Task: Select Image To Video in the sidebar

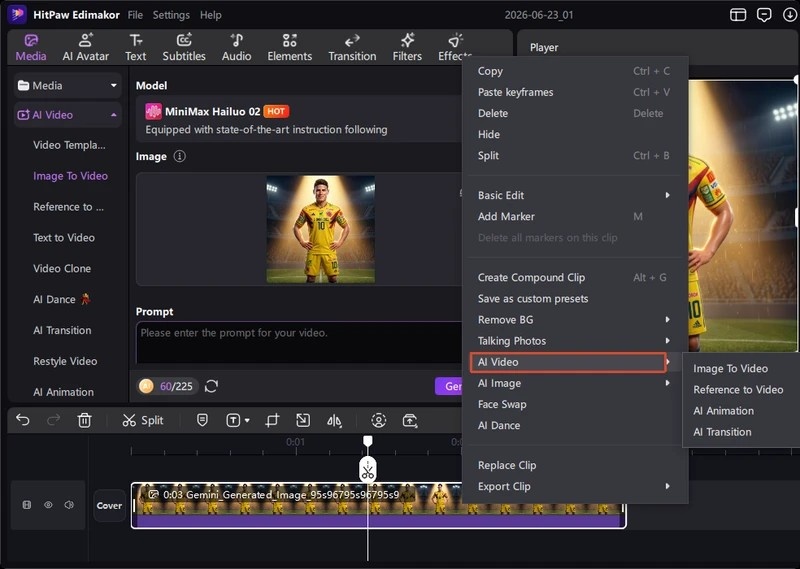Action: tap(70, 176)
